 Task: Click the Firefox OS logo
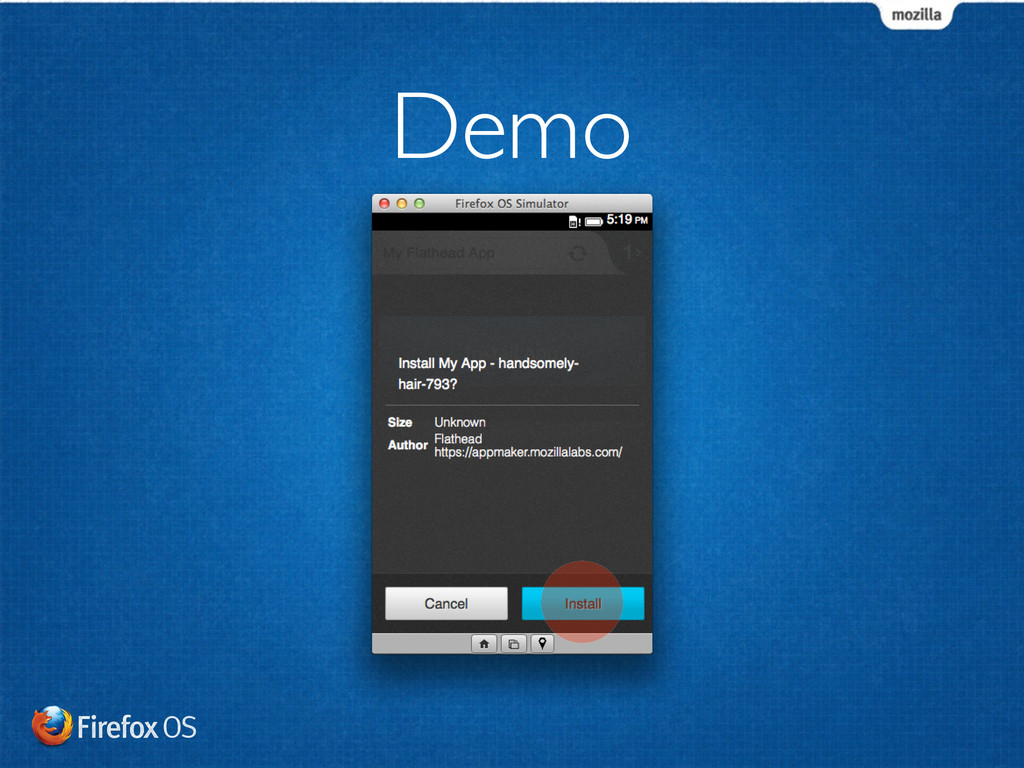[114, 726]
